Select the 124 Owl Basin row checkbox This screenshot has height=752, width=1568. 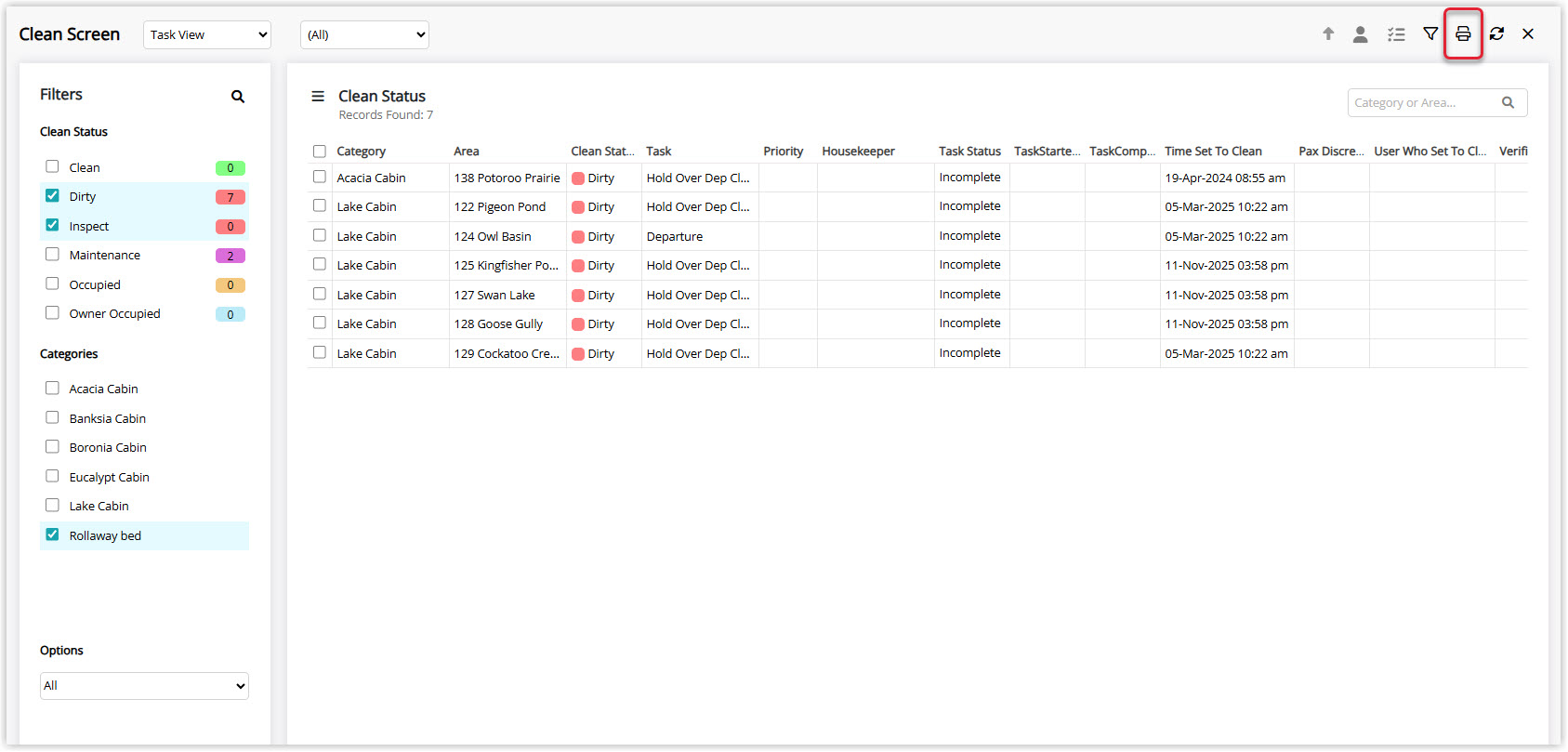(x=320, y=235)
